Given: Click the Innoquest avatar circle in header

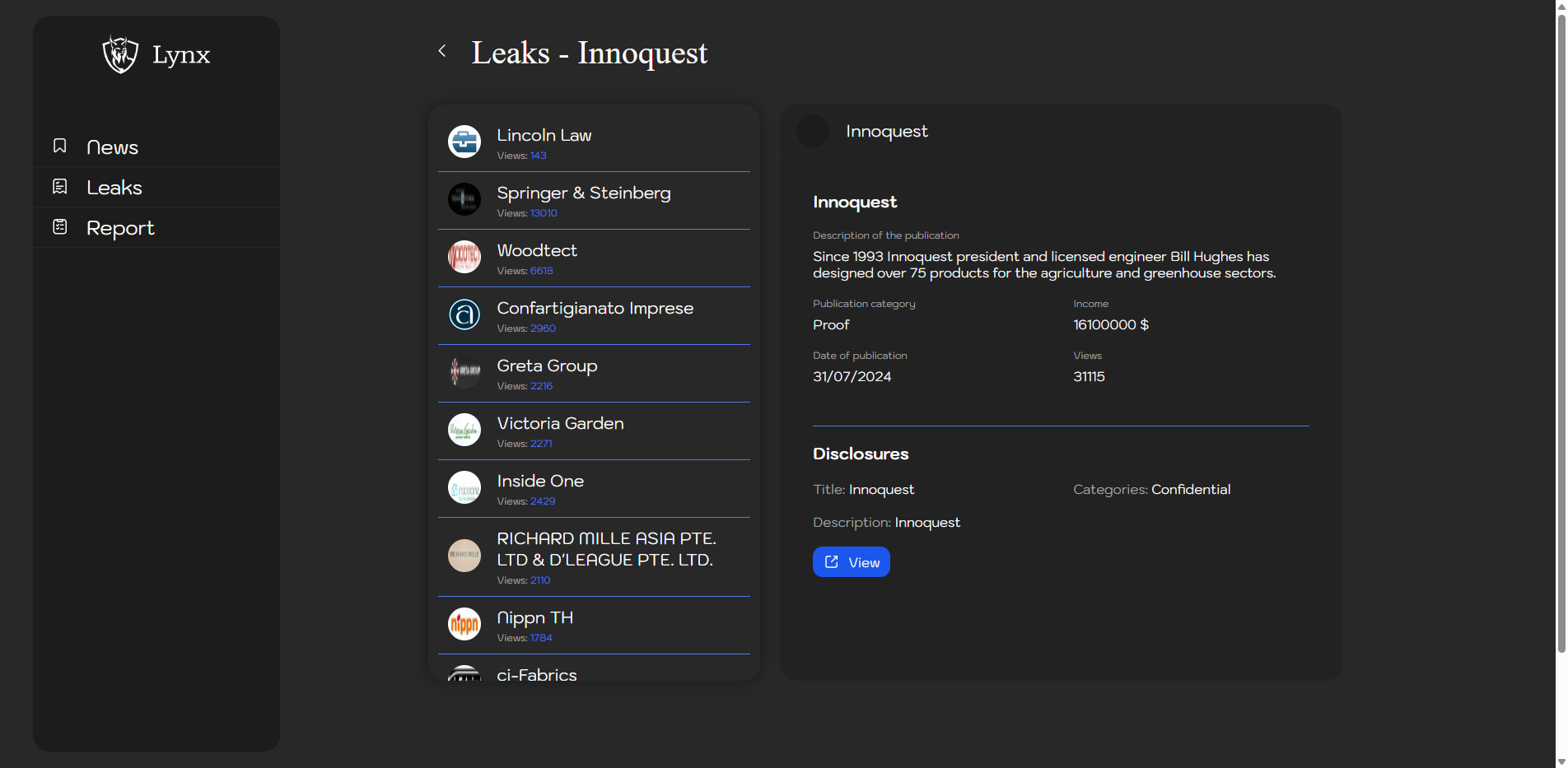Looking at the screenshot, I should (x=813, y=132).
